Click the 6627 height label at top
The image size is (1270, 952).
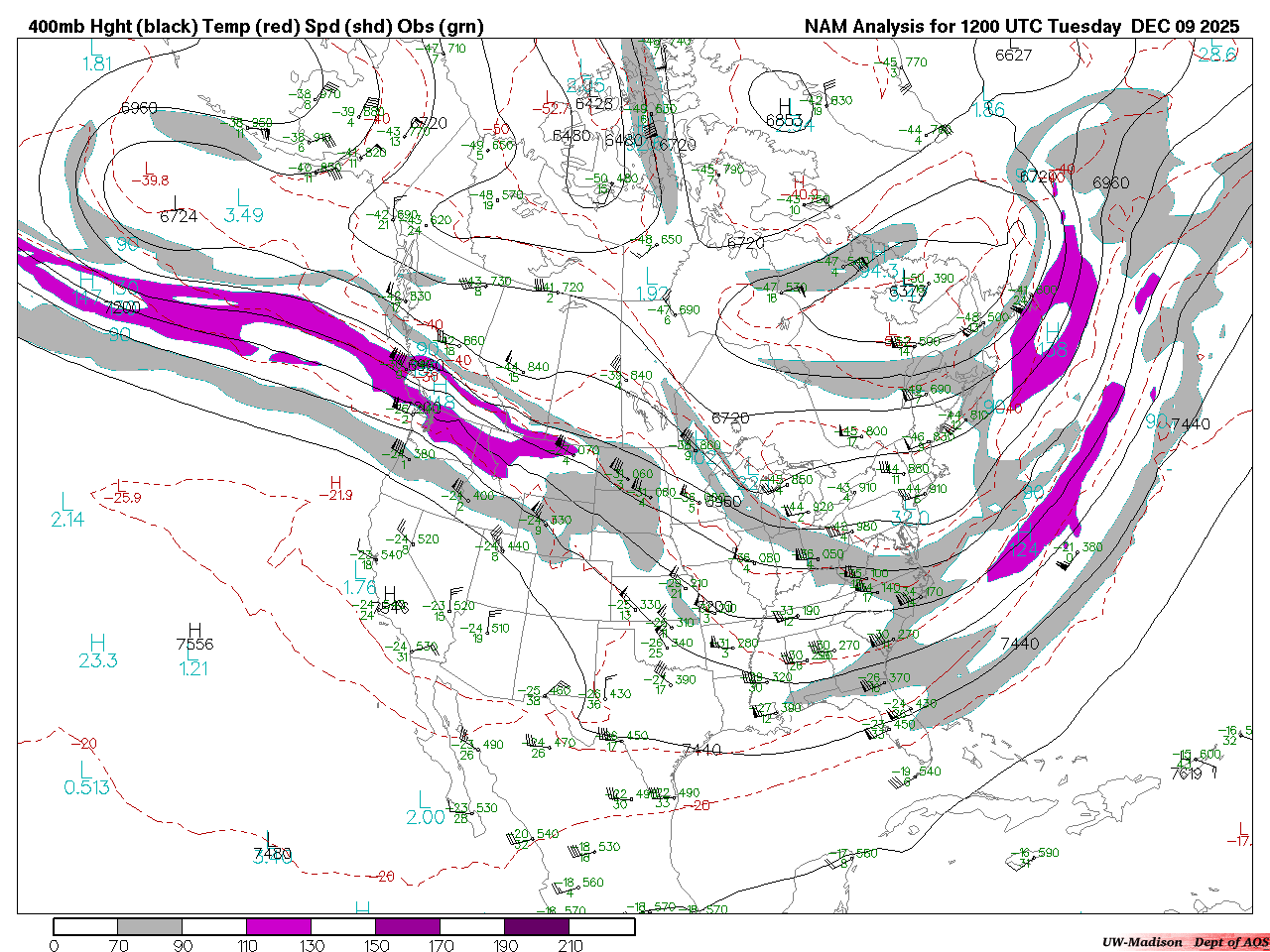click(x=1013, y=55)
